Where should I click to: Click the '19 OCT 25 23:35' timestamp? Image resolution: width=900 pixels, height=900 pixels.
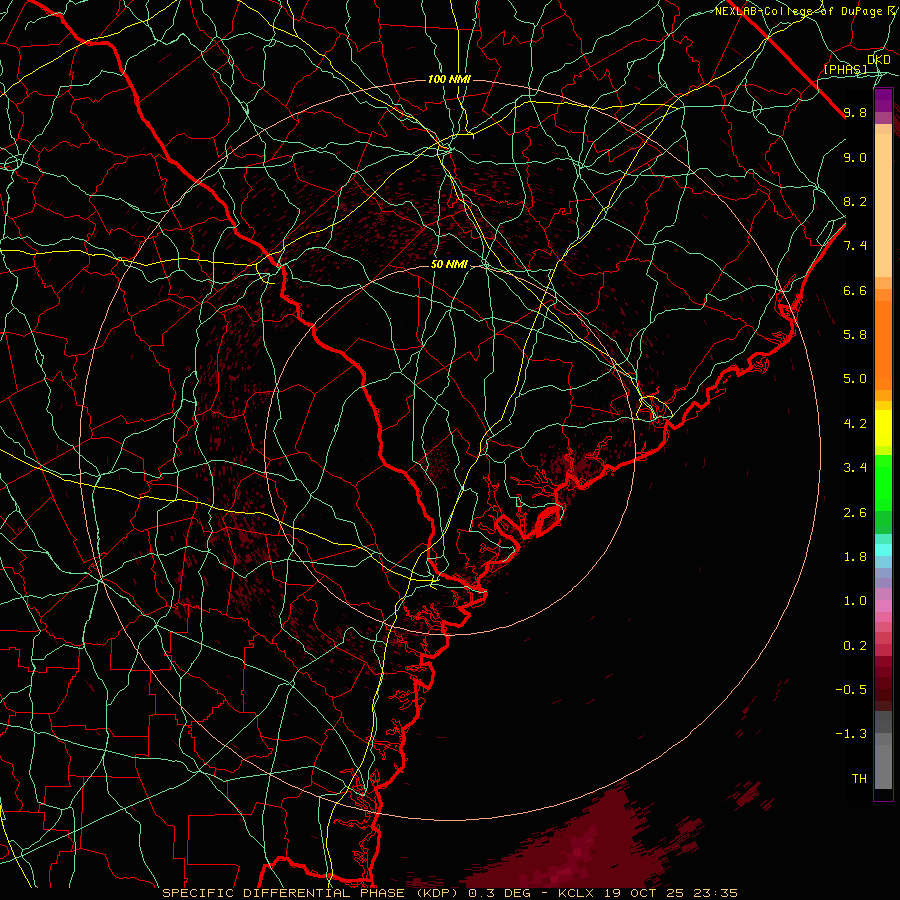[x=670, y=893]
